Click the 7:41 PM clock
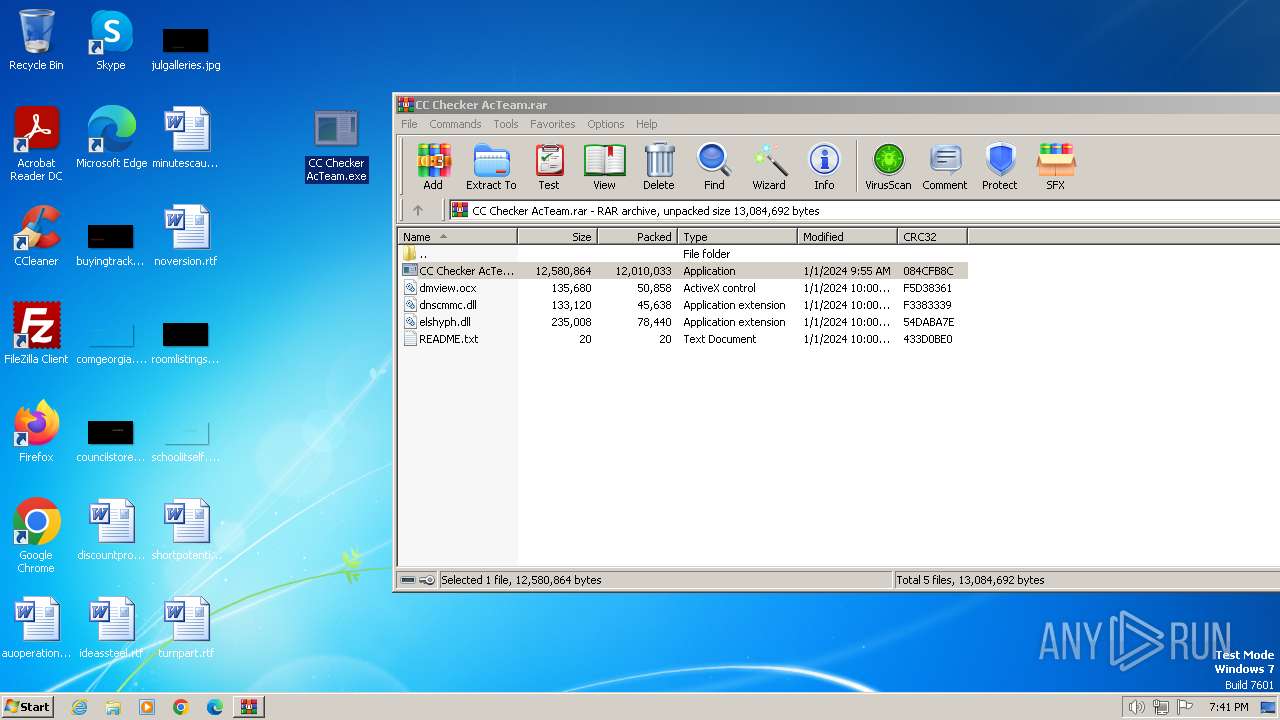The height and width of the screenshot is (720, 1280). (x=1228, y=707)
